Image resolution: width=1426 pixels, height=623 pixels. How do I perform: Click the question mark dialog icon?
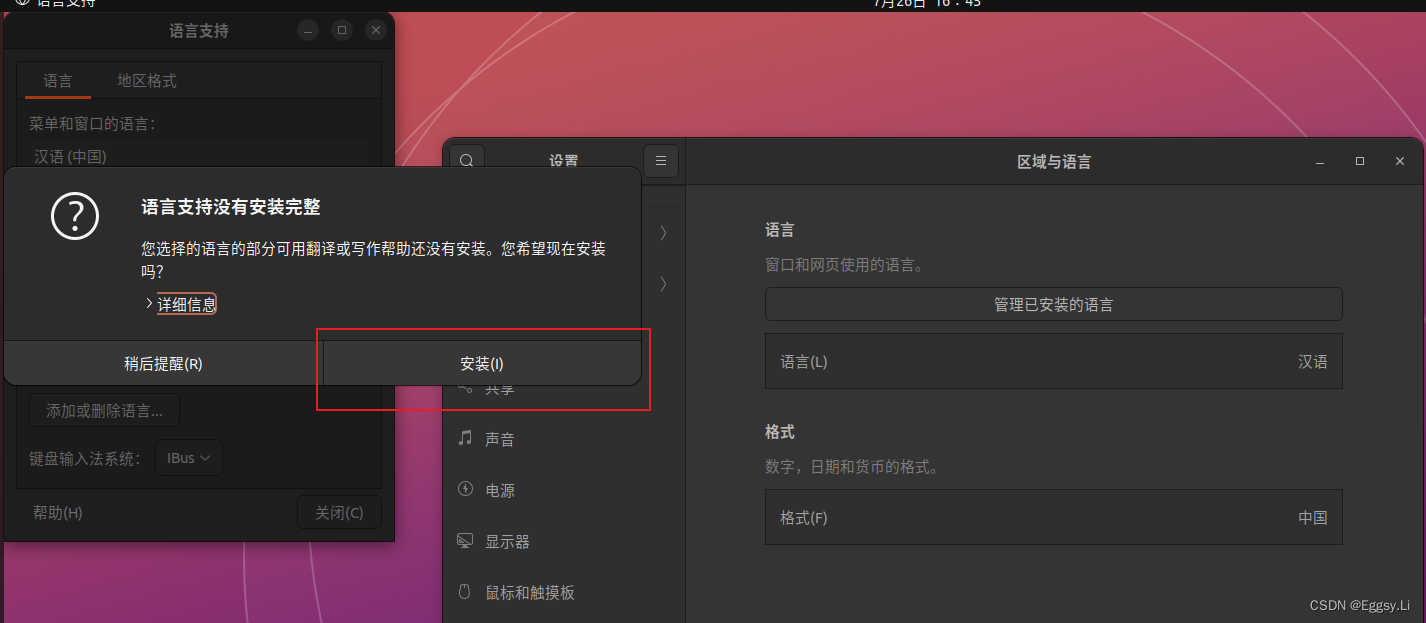coord(75,215)
